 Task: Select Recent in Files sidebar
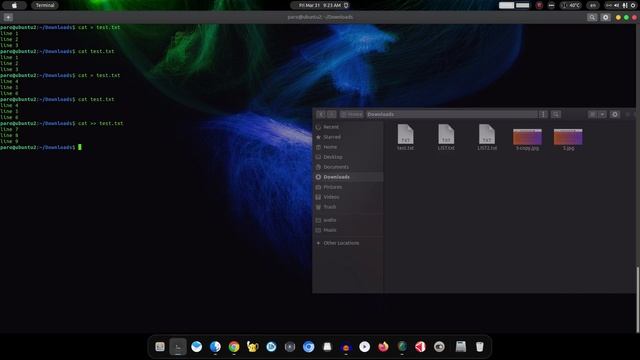click(348, 127)
